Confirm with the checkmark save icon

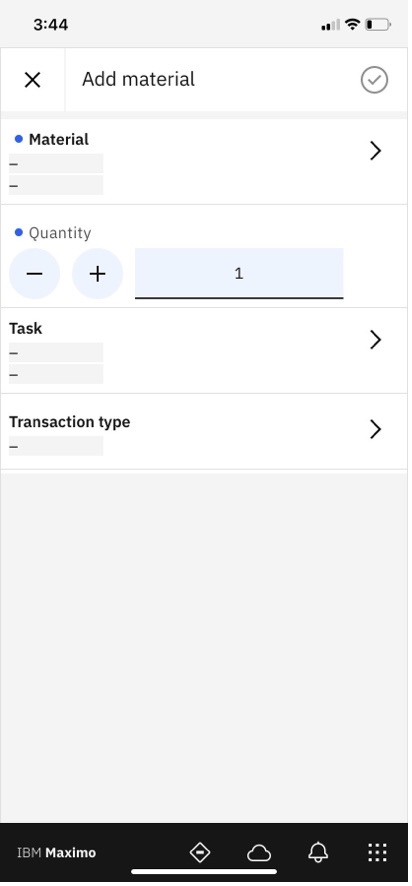point(374,80)
